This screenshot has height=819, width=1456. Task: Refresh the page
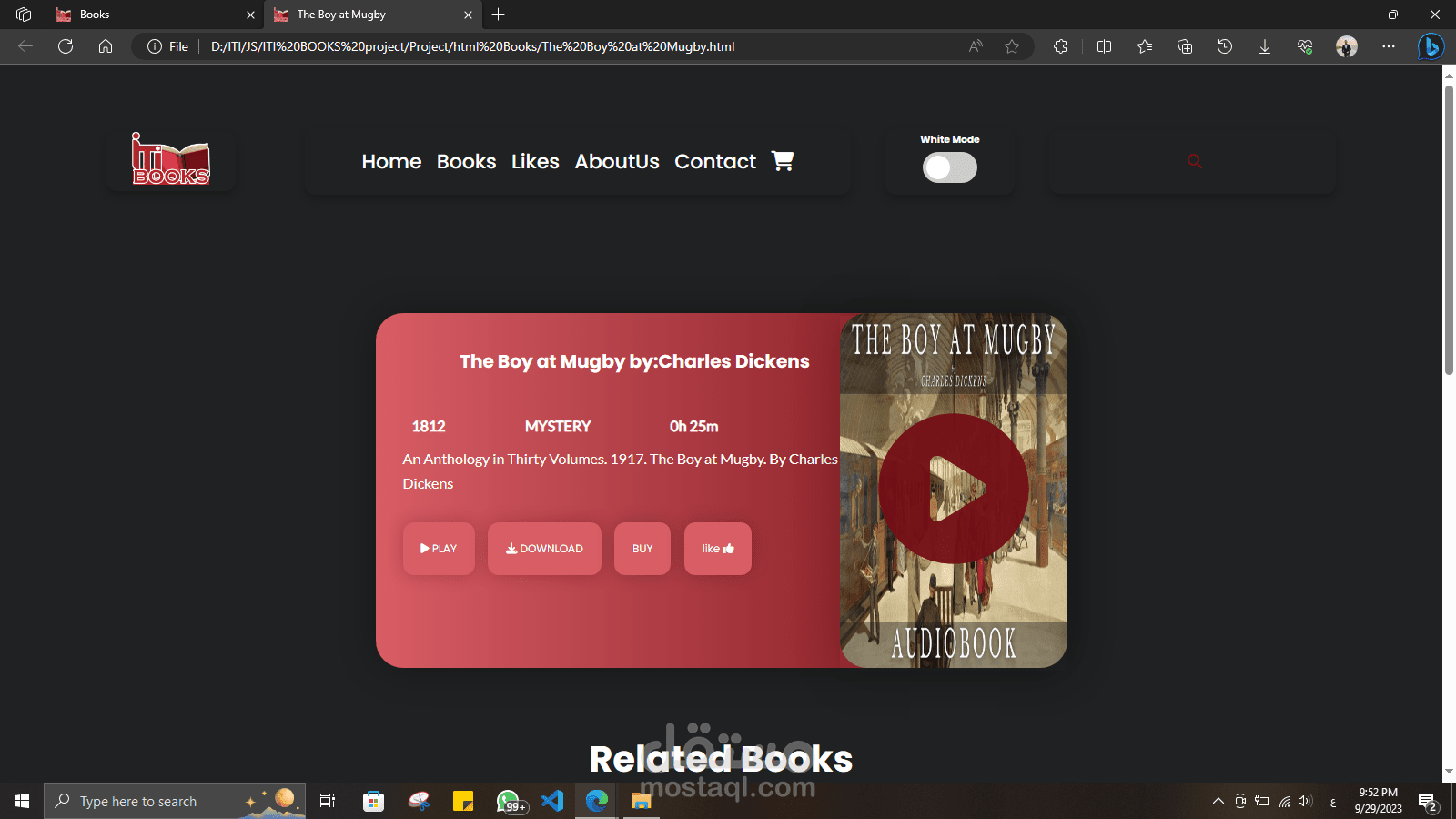tap(66, 46)
